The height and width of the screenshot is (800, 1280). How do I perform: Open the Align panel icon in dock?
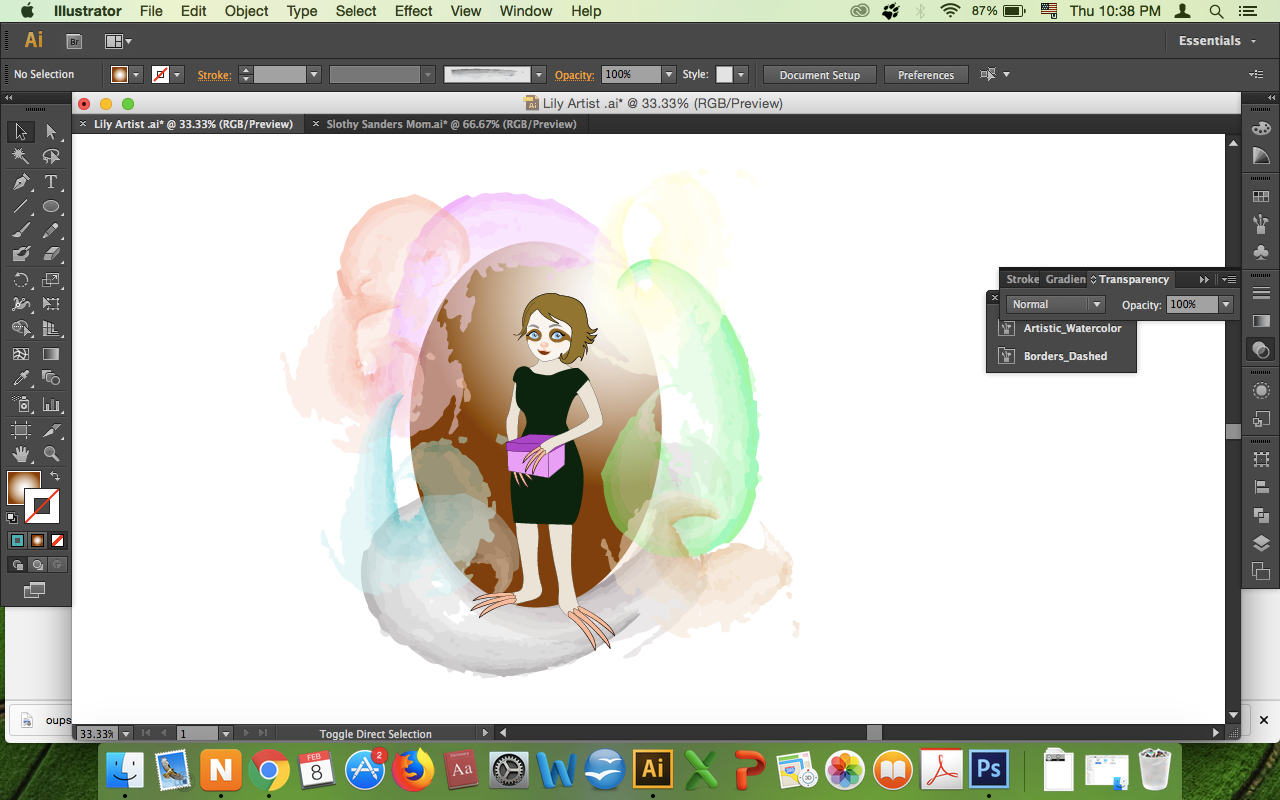click(x=1261, y=487)
